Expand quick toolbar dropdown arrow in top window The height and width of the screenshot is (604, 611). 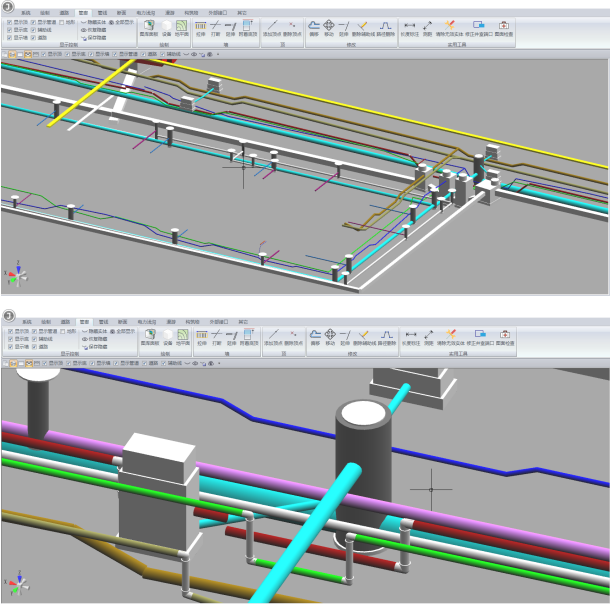tap(218, 54)
